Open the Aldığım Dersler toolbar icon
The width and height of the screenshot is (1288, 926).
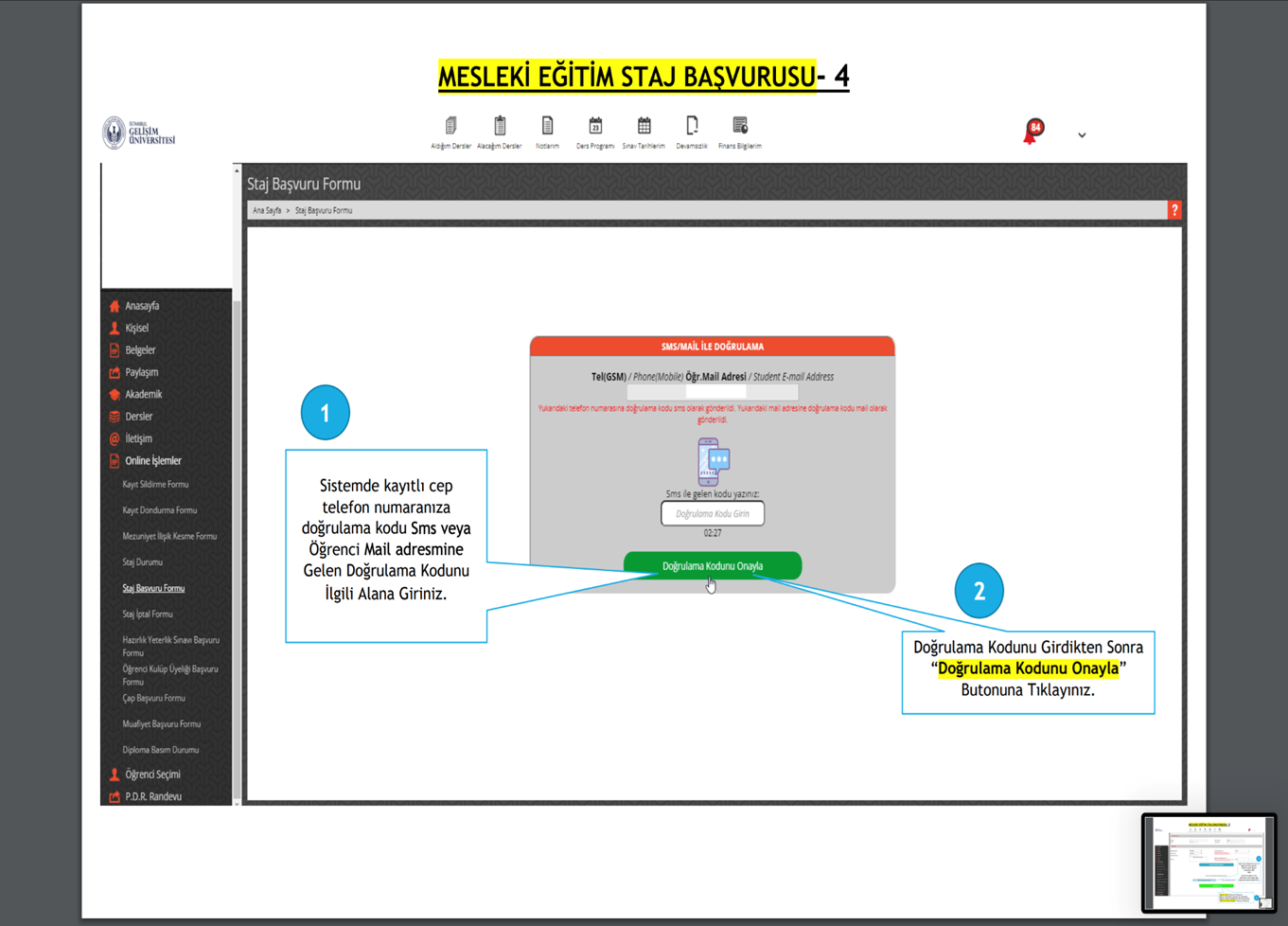[450, 127]
